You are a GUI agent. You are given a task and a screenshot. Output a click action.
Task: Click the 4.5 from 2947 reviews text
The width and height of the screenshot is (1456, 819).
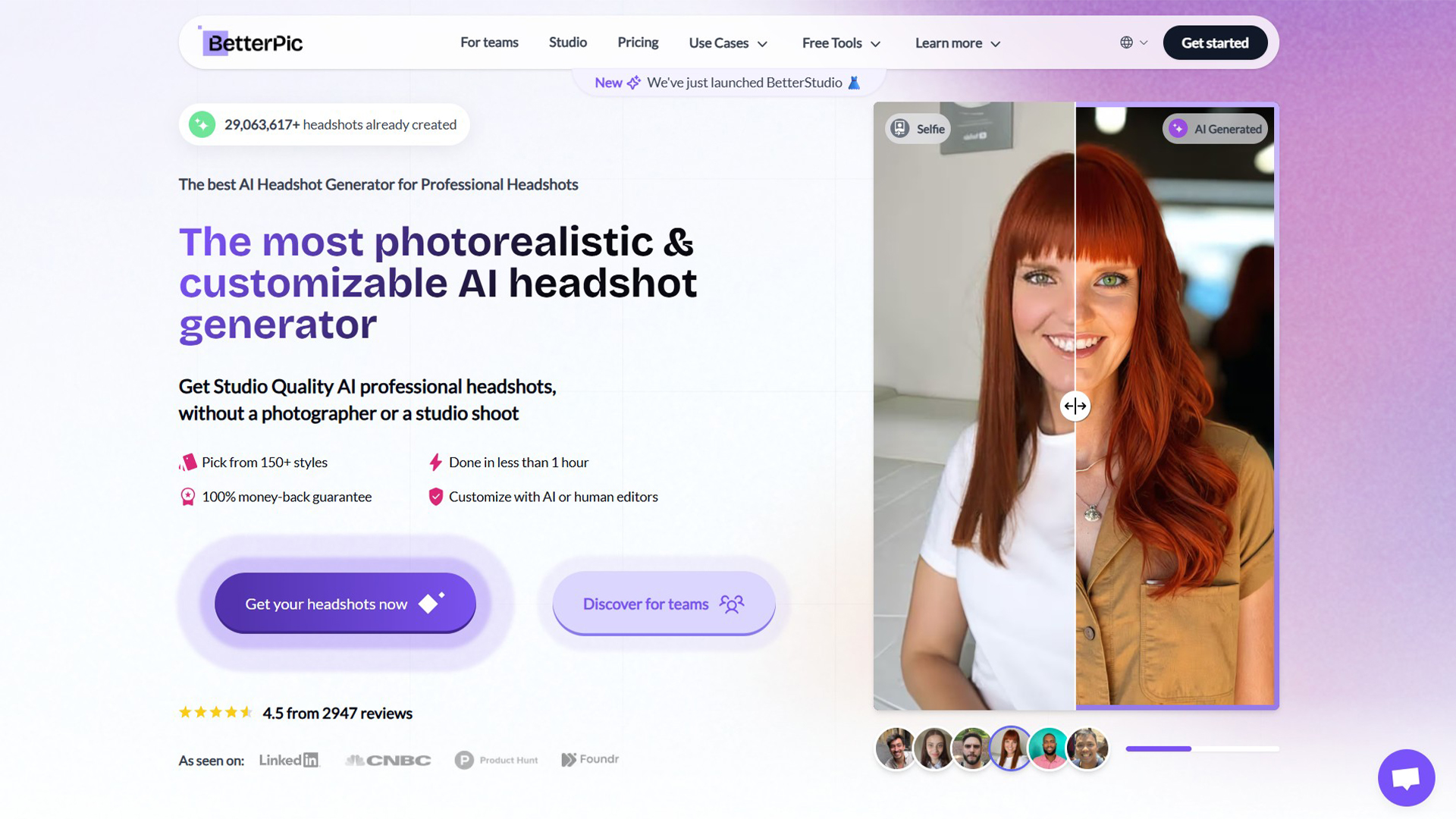pos(337,714)
